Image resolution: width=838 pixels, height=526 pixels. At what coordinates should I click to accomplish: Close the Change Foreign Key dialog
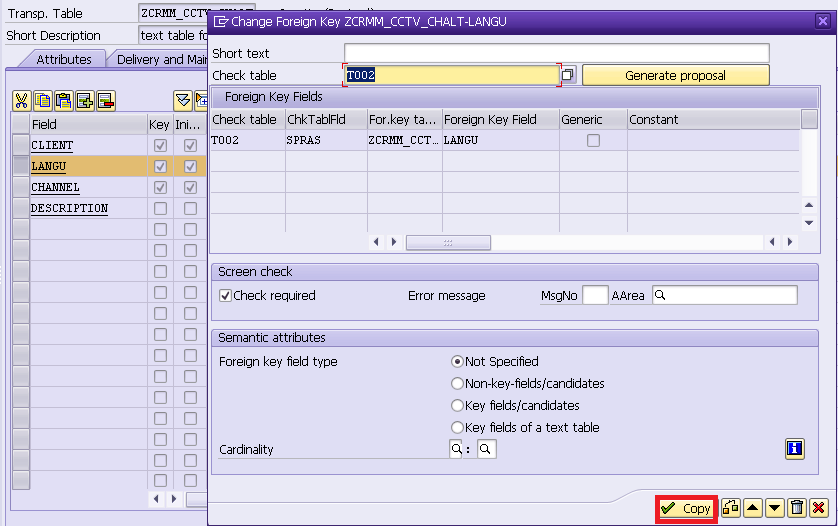823,21
